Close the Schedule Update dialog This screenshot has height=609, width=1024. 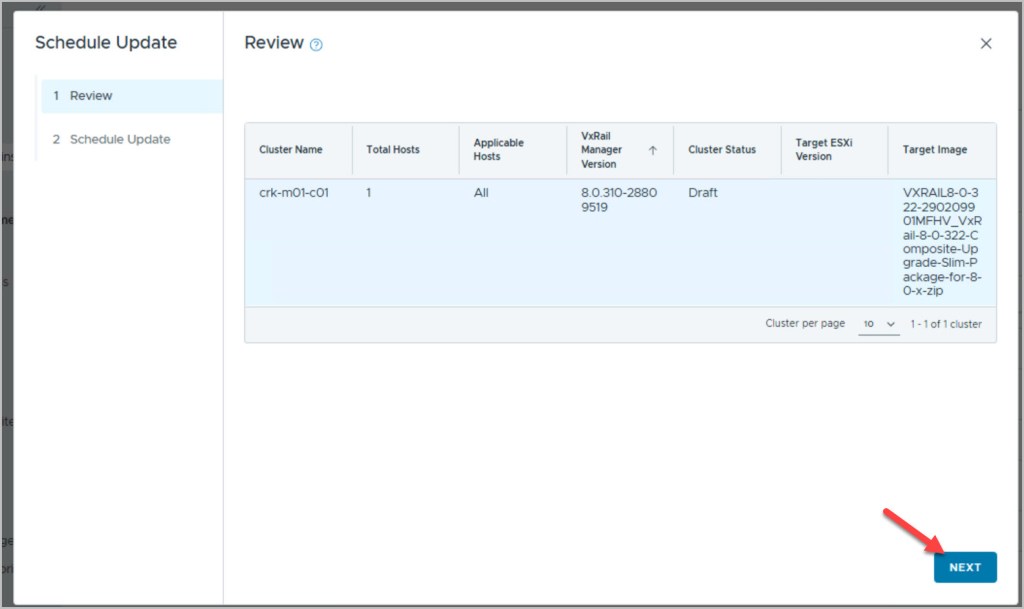(985, 44)
